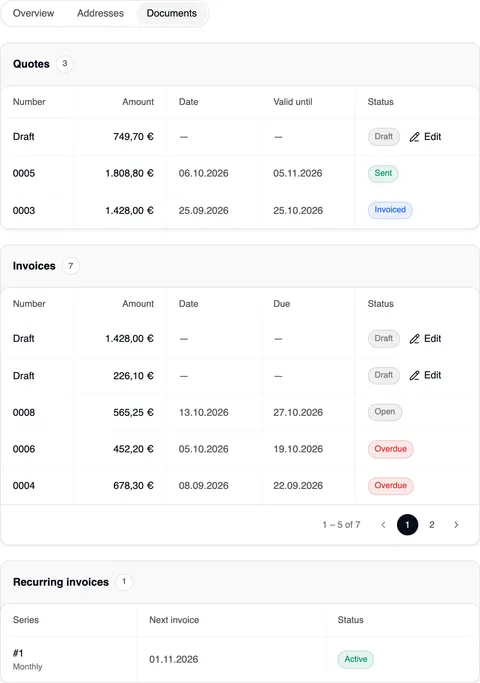Click the due date 19.10.2026
Viewport: 480px width, 683px height.
pos(298,449)
